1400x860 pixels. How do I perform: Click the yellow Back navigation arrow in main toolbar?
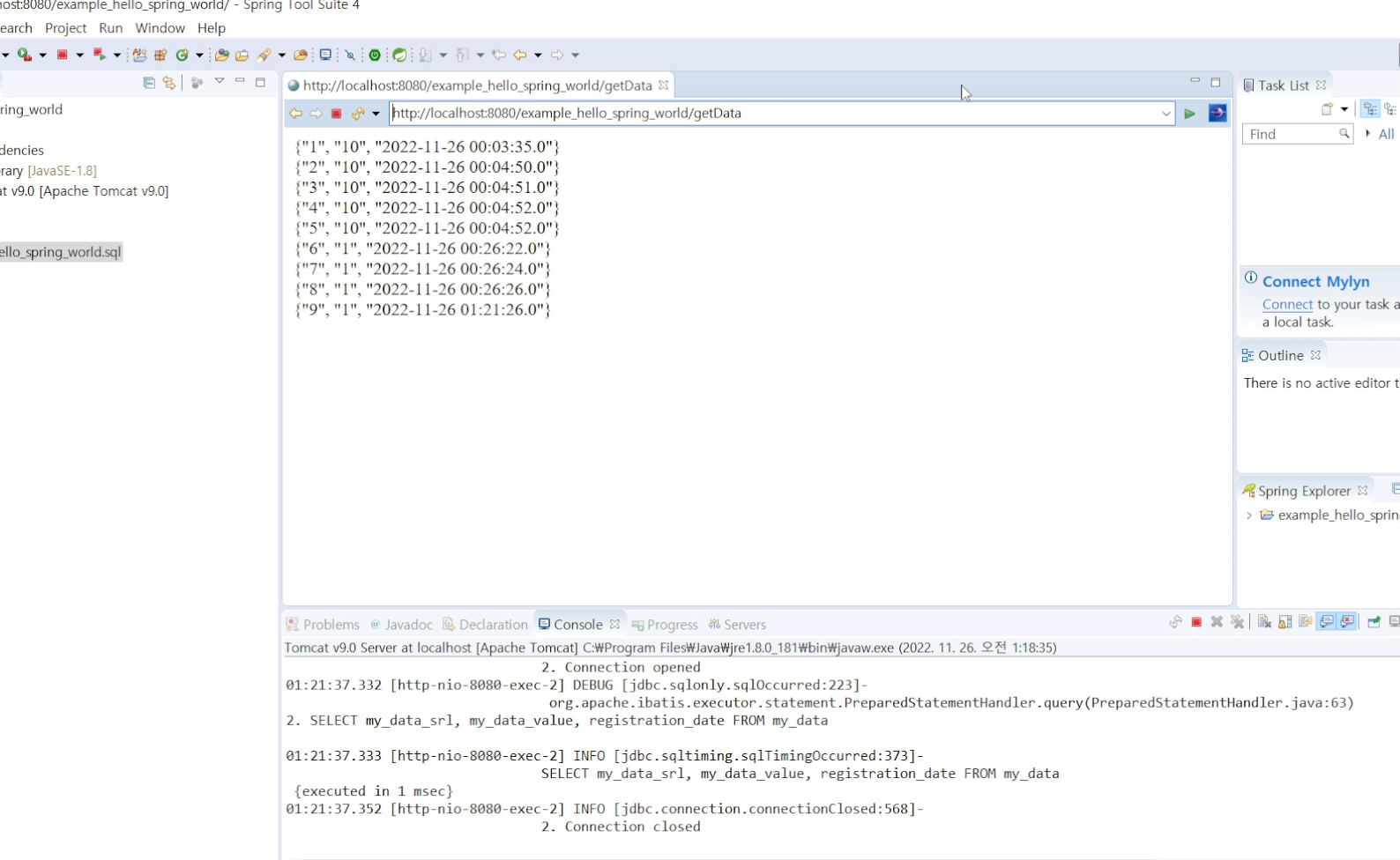click(x=520, y=55)
